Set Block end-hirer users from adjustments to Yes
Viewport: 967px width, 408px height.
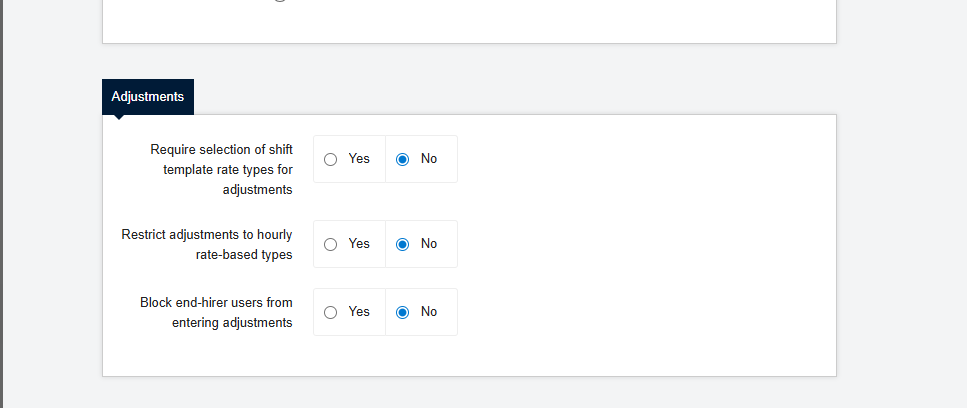(x=331, y=312)
